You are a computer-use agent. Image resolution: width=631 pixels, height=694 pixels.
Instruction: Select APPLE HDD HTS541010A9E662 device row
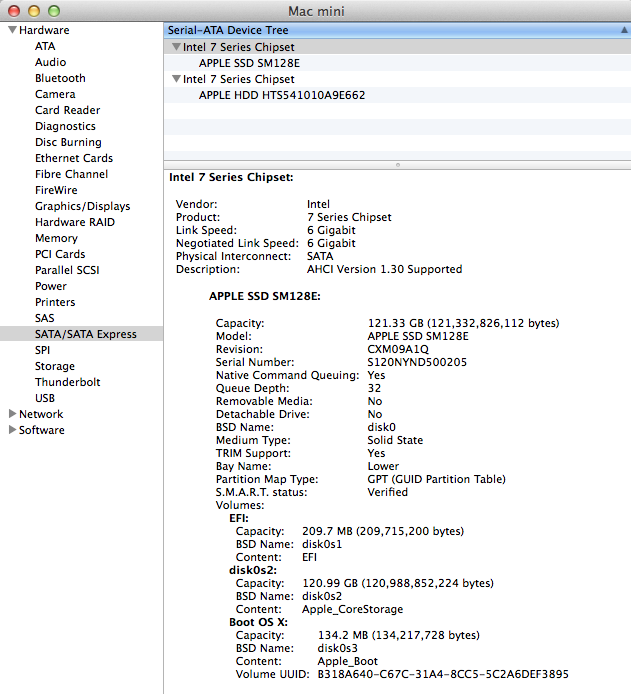click(397, 95)
